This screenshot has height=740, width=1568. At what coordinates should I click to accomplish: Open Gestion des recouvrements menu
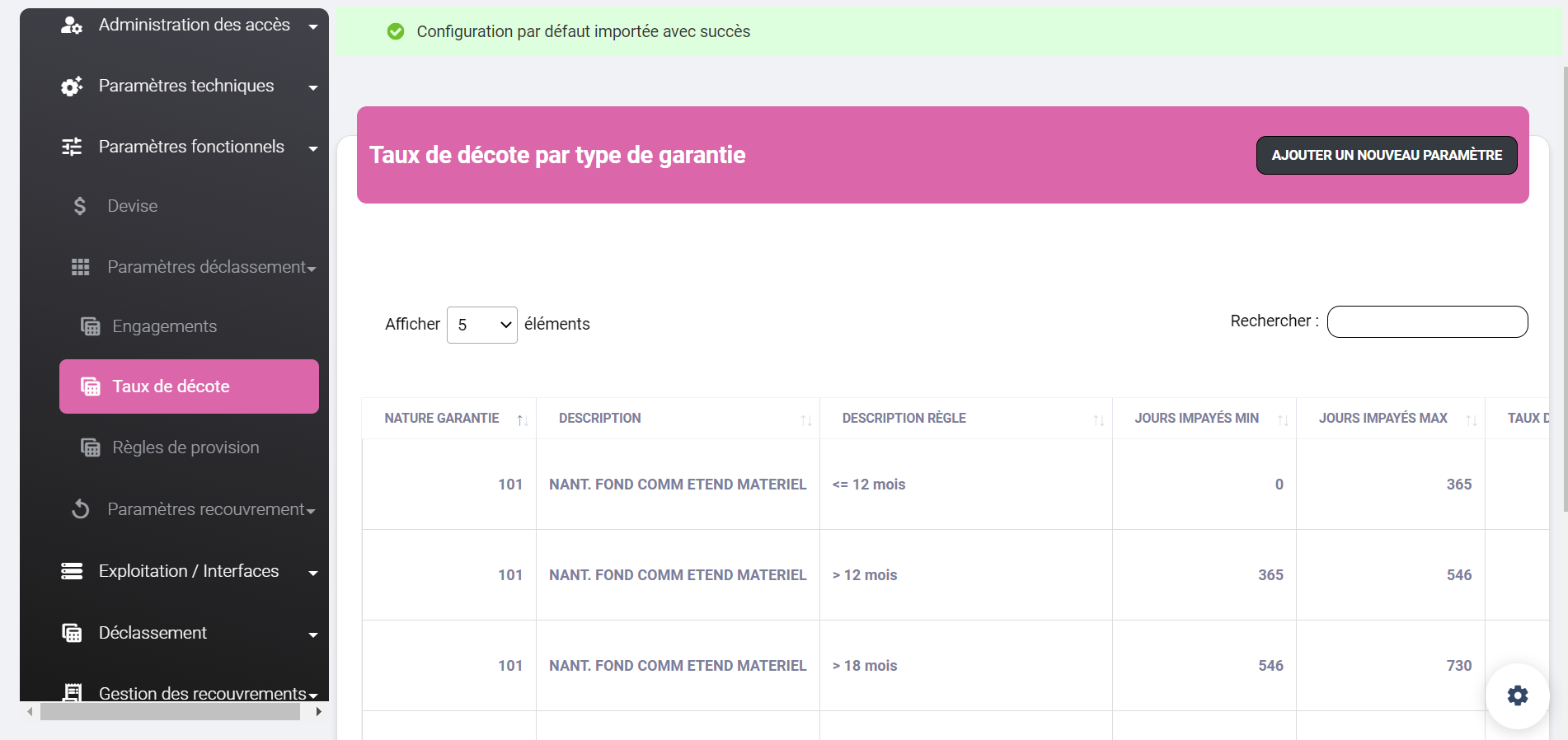coord(202,693)
